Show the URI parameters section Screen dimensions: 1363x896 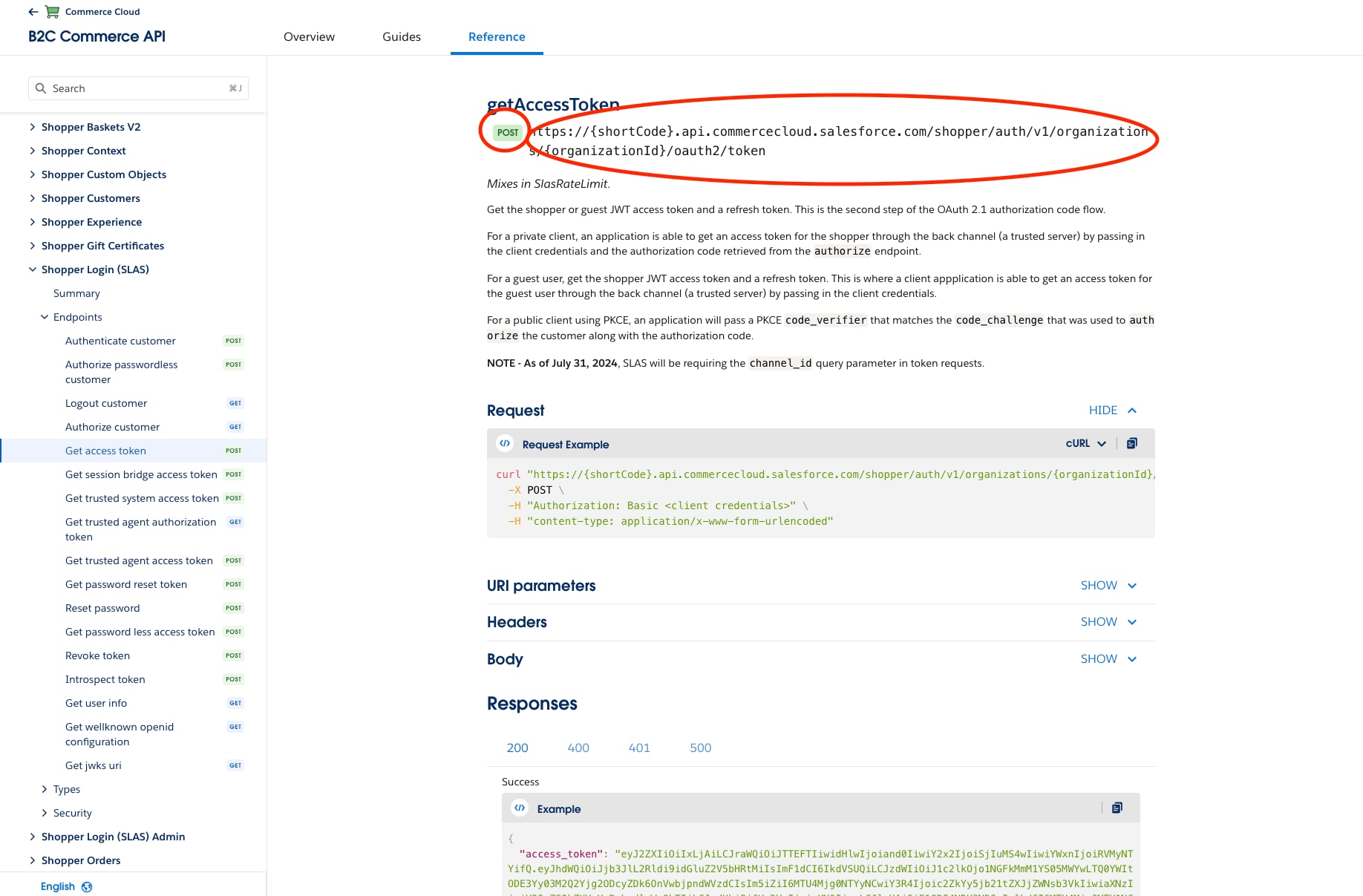1108,586
